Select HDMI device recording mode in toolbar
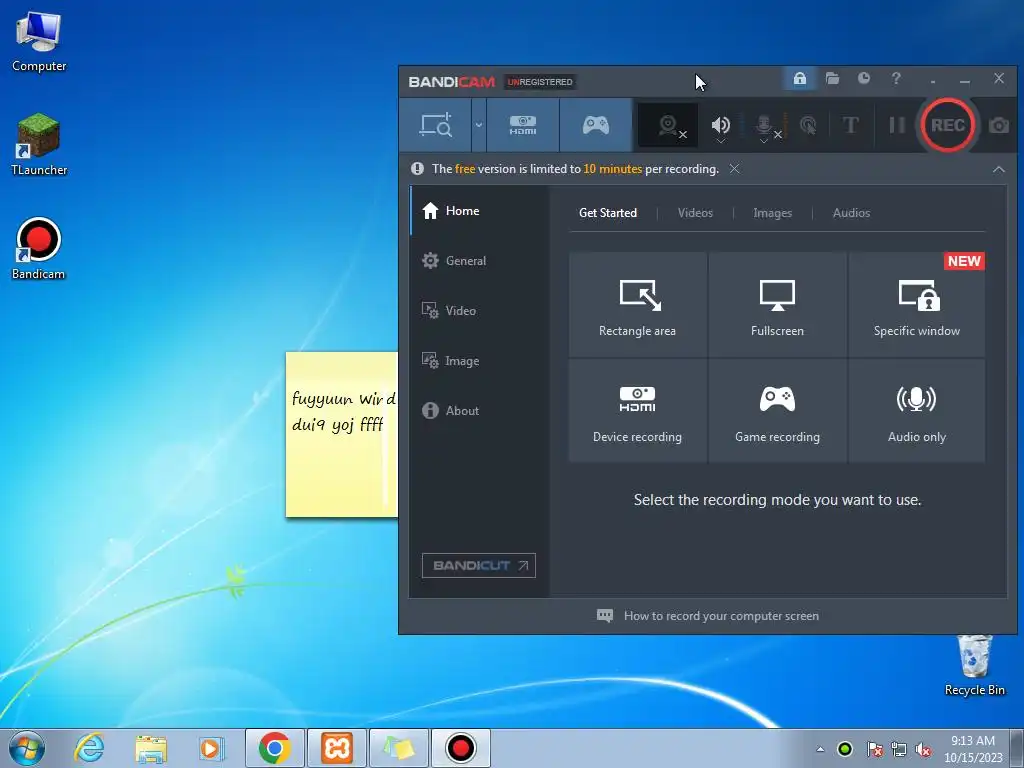The image size is (1024, 768). [522, 125]
